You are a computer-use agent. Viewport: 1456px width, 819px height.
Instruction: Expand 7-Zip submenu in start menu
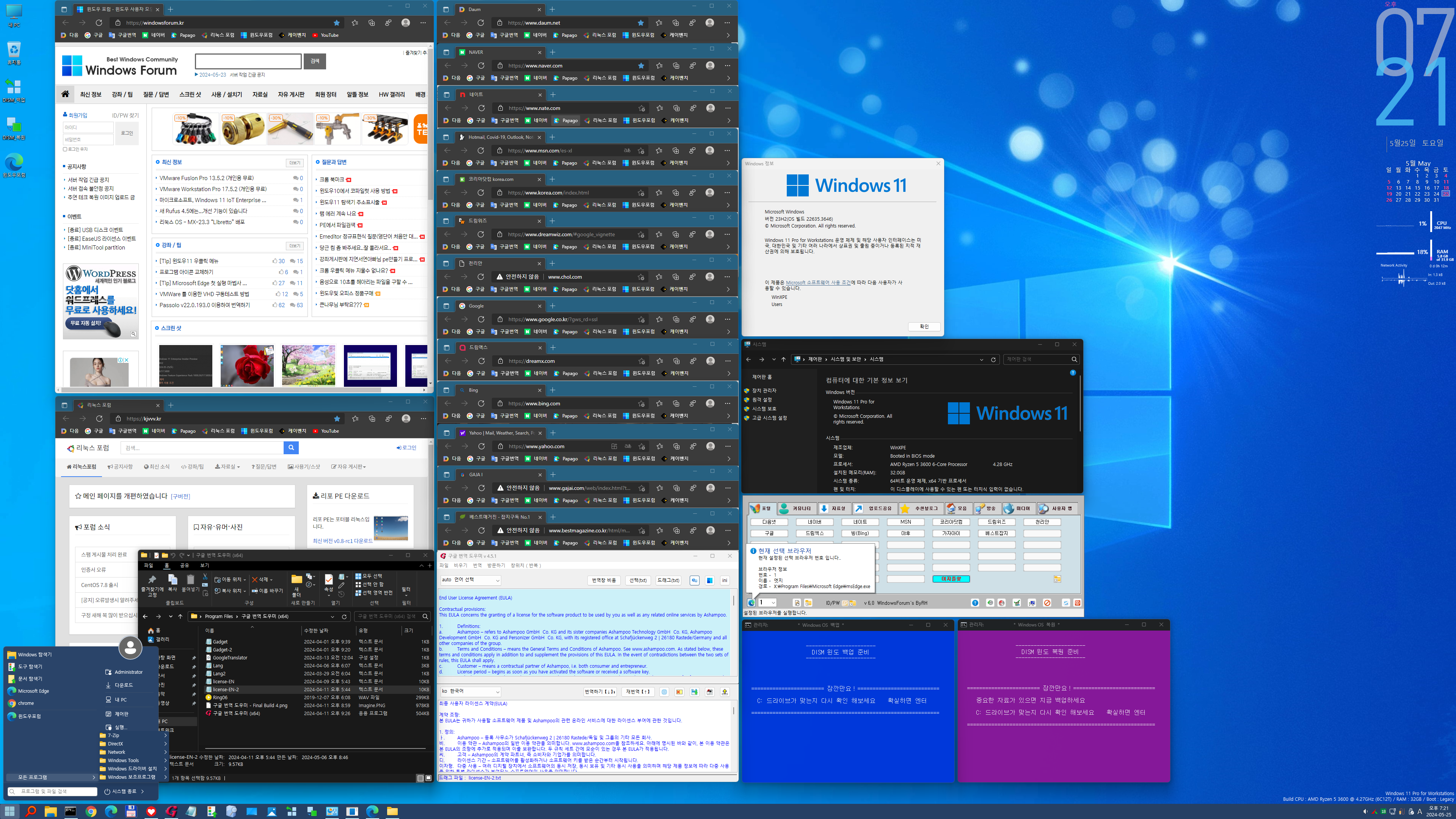(133, 735)
